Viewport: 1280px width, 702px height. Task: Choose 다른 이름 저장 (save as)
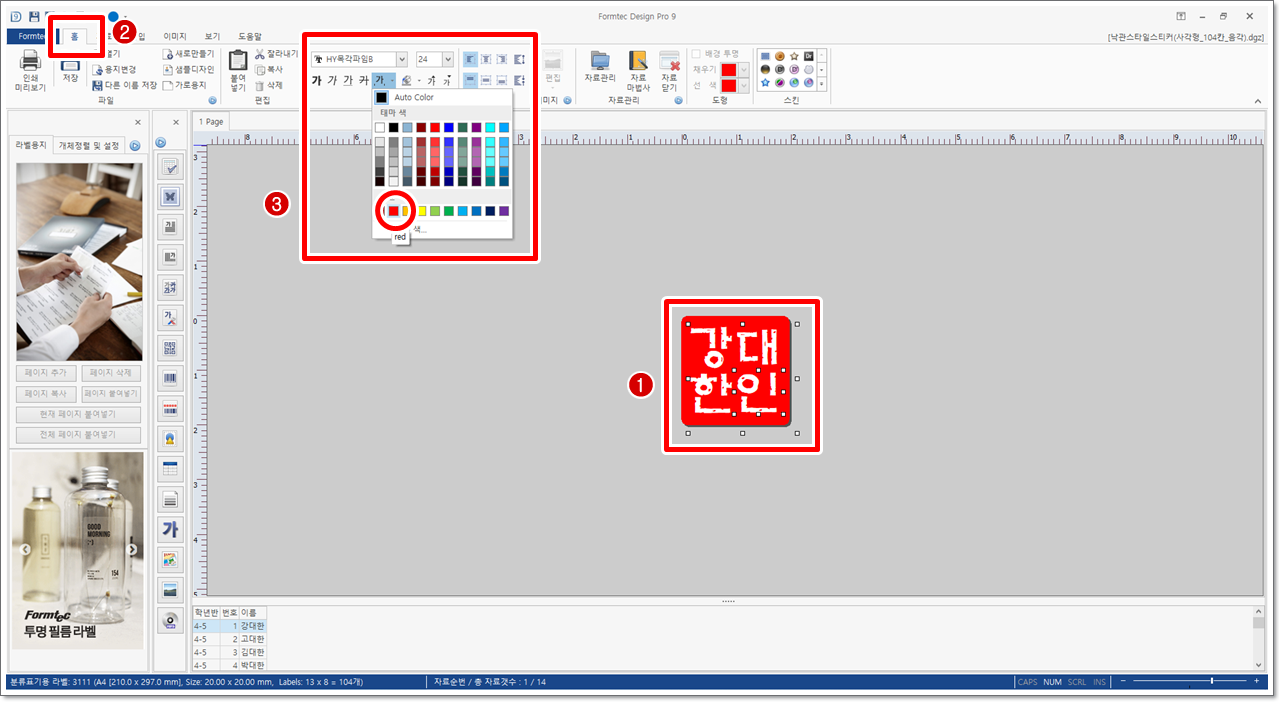pyautogui.click(x=124, y=86)
